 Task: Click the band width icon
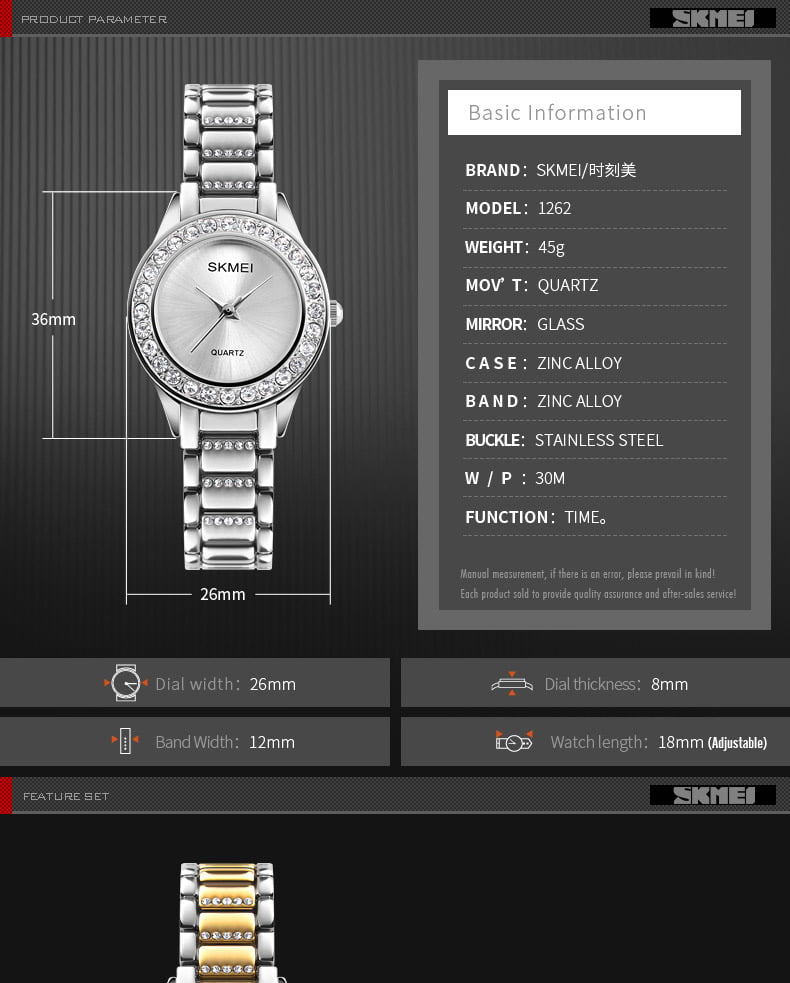point(125,740)
